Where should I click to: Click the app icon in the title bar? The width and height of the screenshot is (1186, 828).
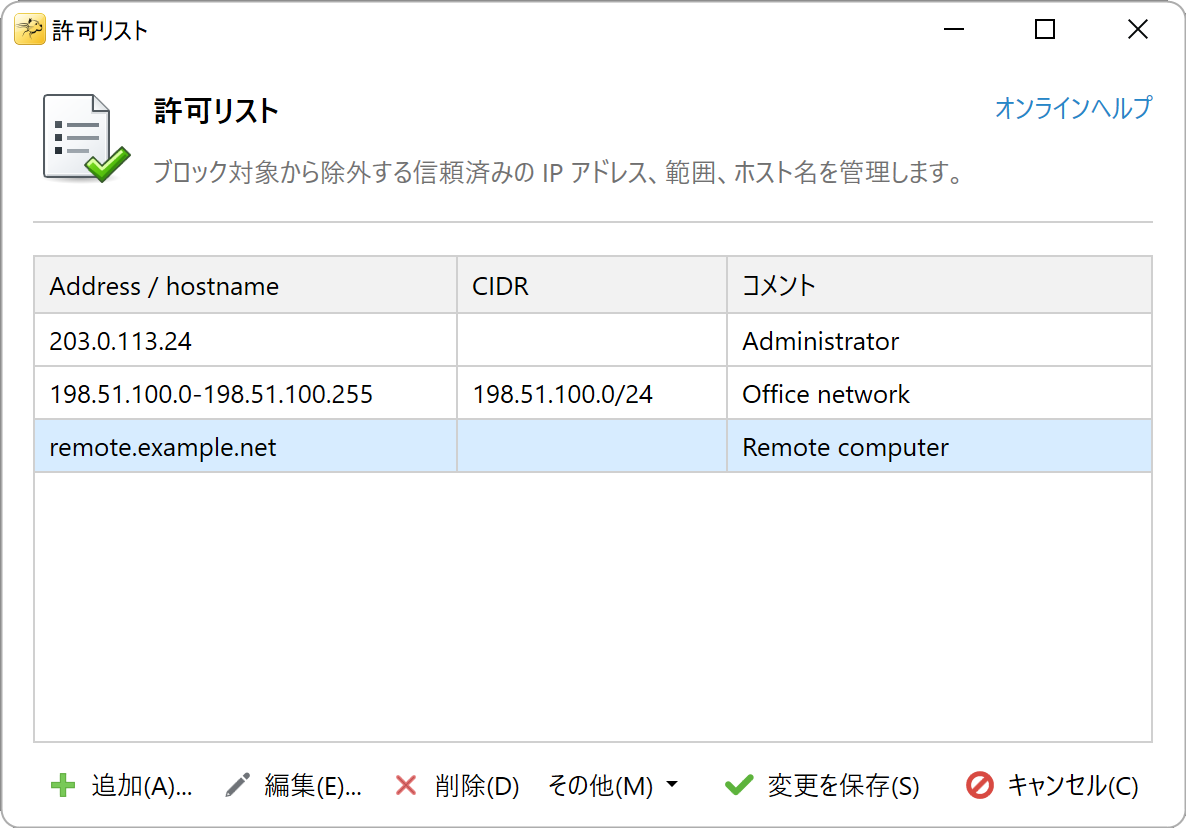coord(29,29)
